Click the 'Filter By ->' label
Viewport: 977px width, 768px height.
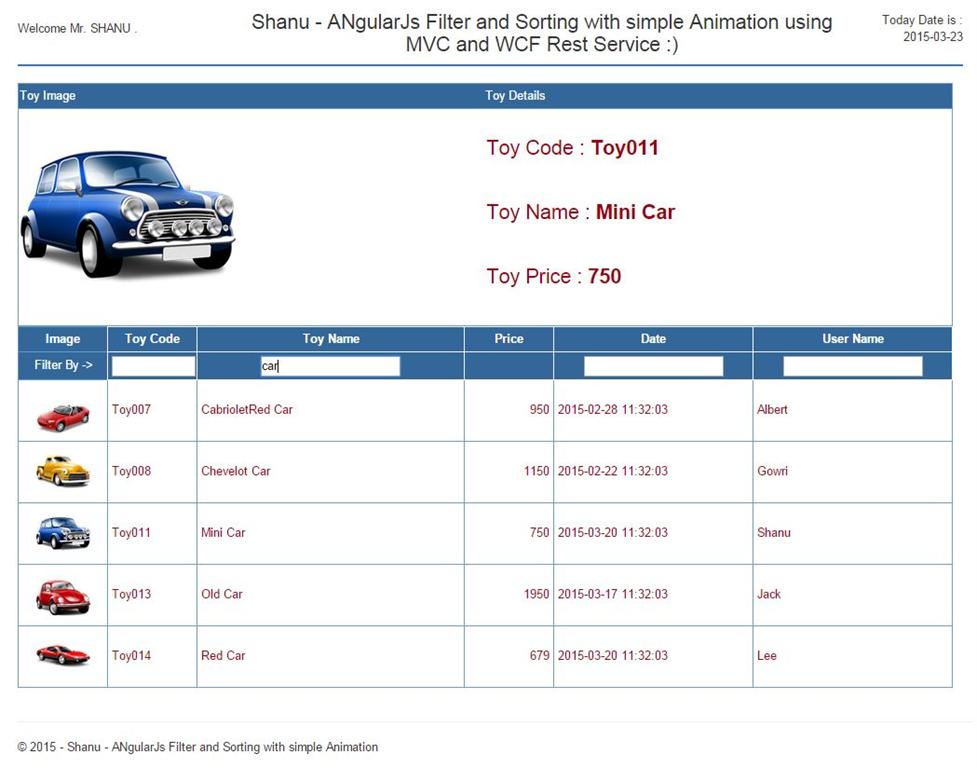pos(63,365)
